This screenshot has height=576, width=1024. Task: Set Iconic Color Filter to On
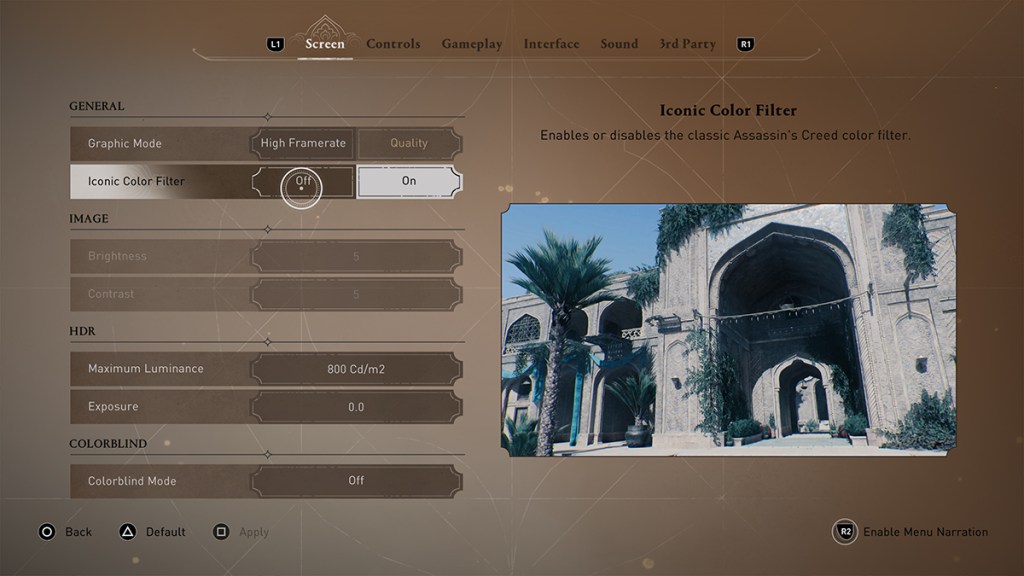tap(409, 181)
